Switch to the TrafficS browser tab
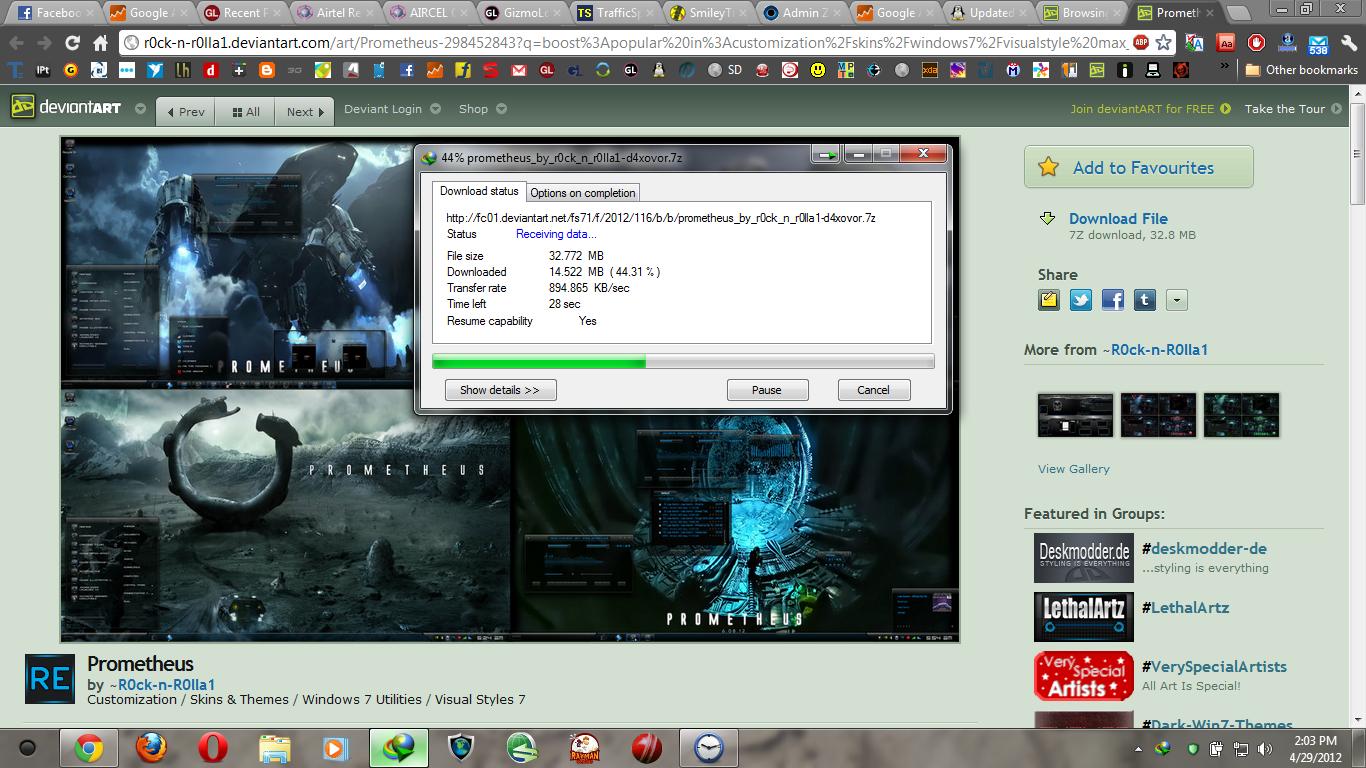This screenshot has width=1366, height=768. tap(617, 13)
